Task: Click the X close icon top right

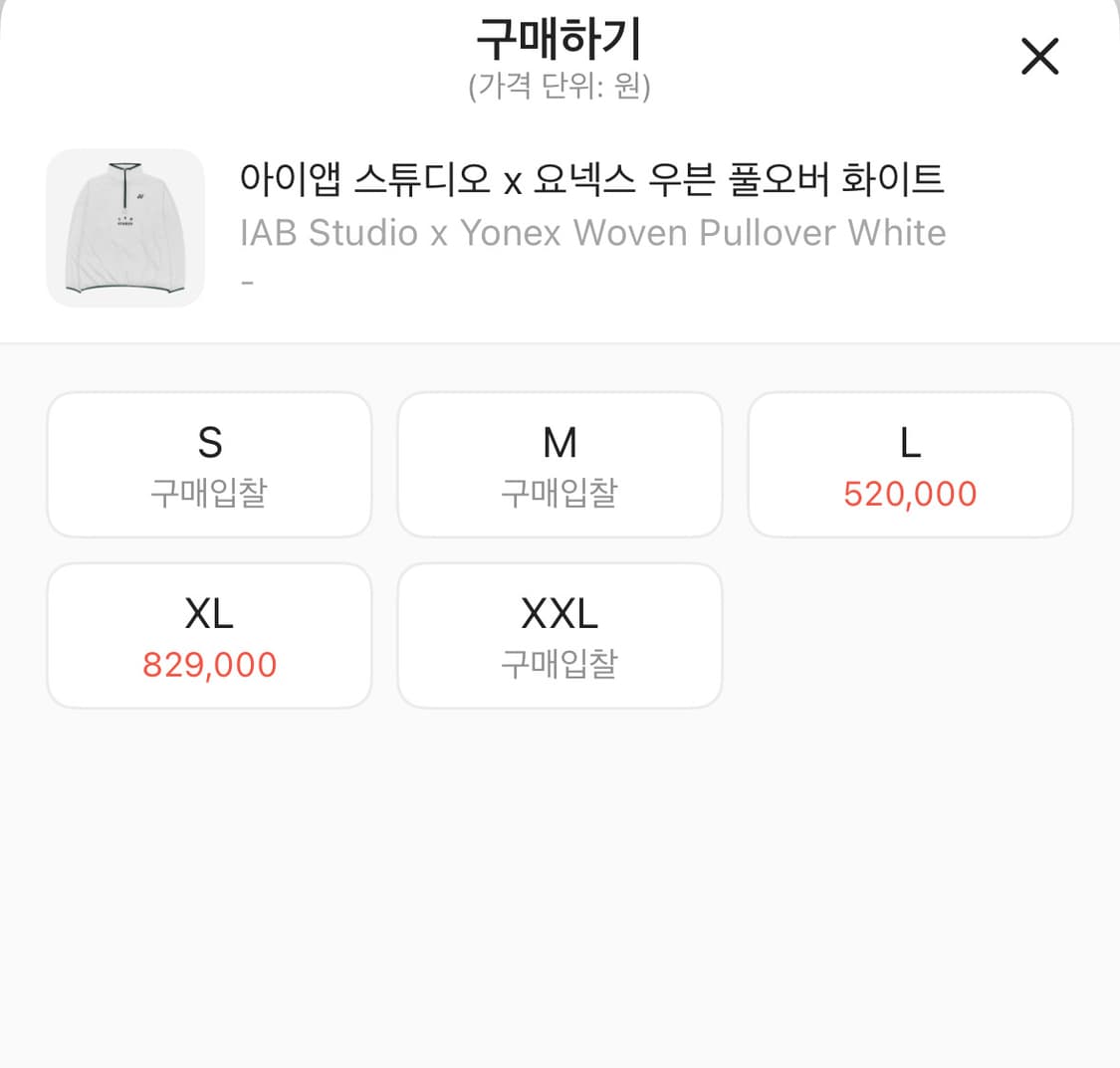Action: click(x=1039, y=57)
